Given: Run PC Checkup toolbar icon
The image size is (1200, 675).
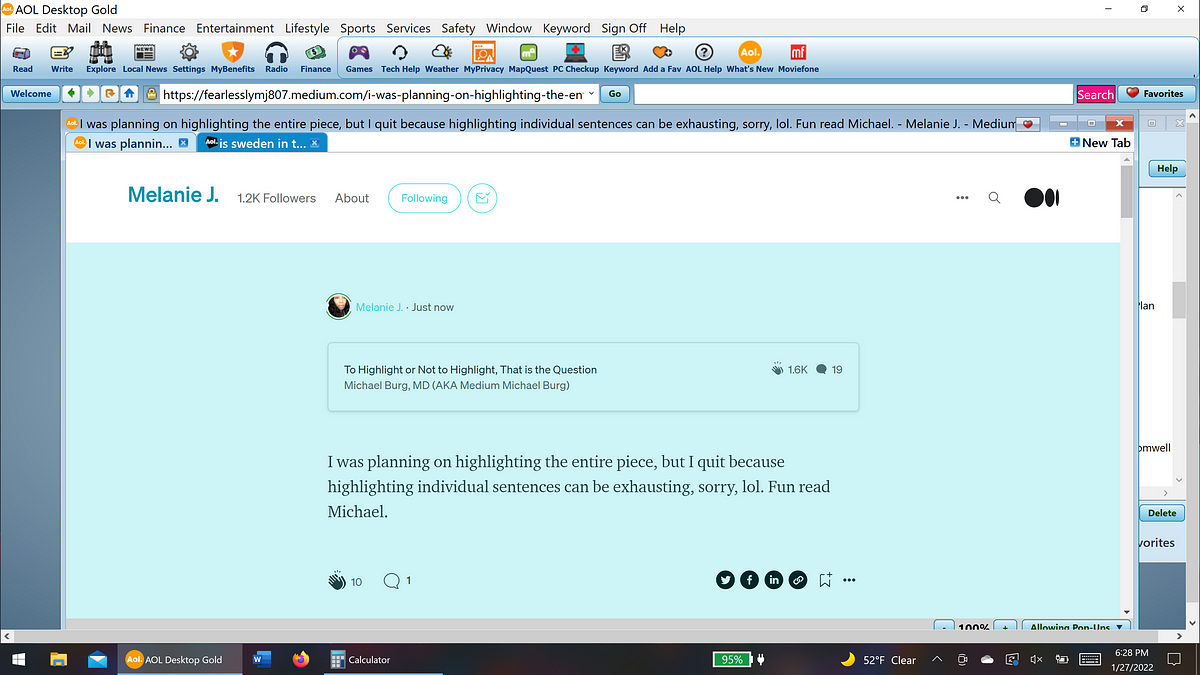Looking at the screenshot, I should [x=575, y=57].
